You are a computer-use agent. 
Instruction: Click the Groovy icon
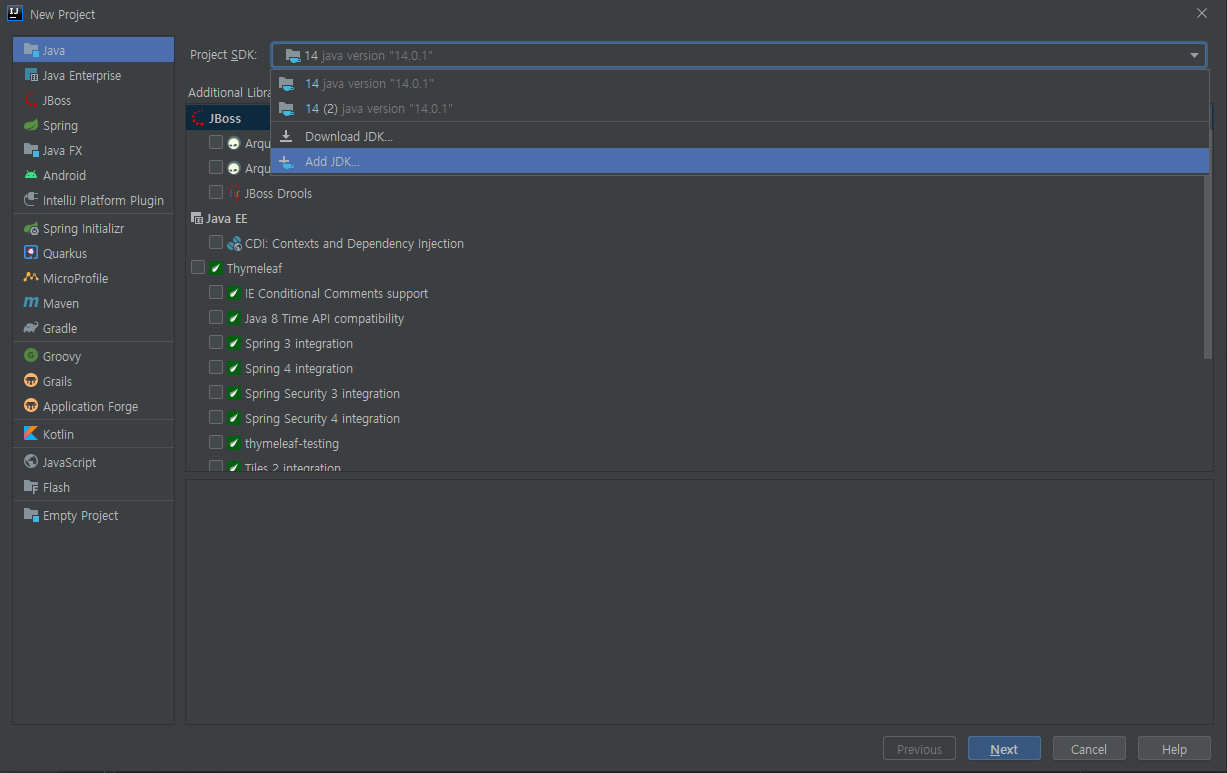31,356
